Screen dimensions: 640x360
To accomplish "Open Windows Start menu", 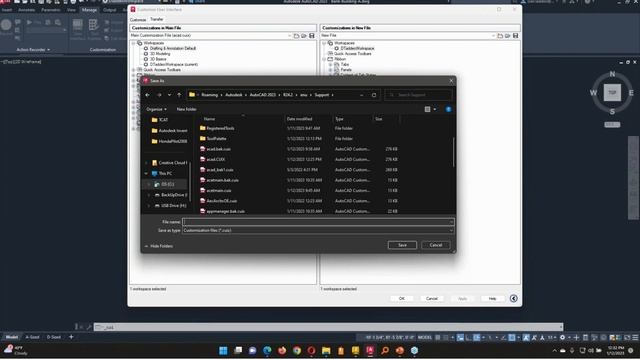I will coord(223,351).
